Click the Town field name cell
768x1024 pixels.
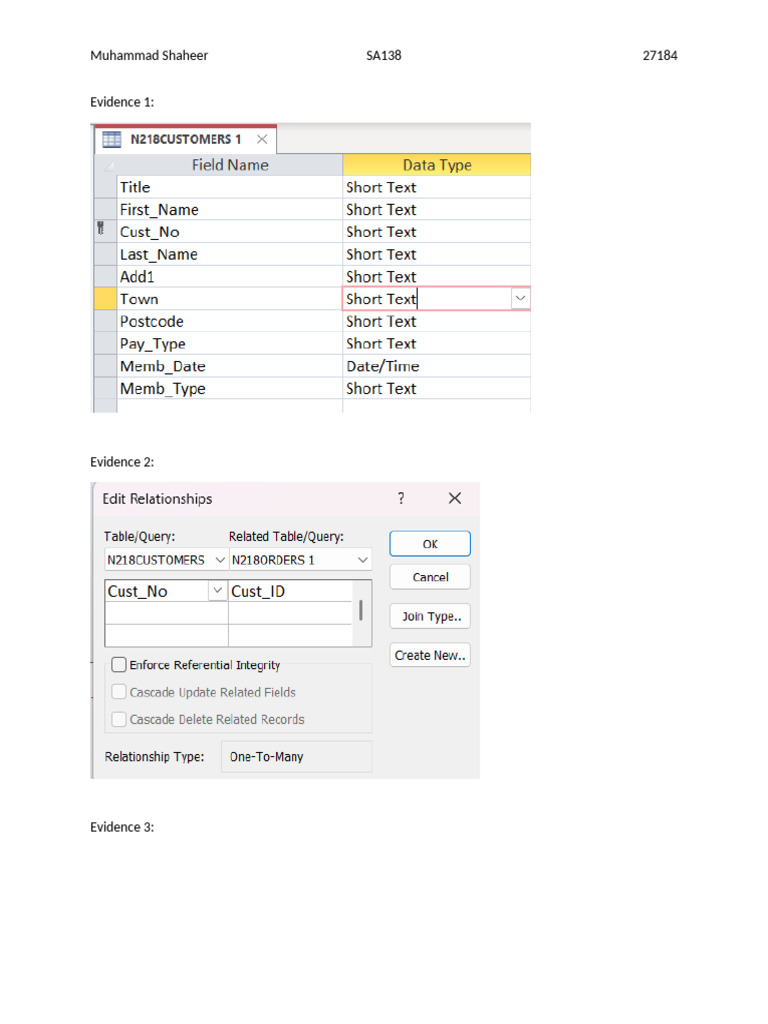[x=230, y=298]
